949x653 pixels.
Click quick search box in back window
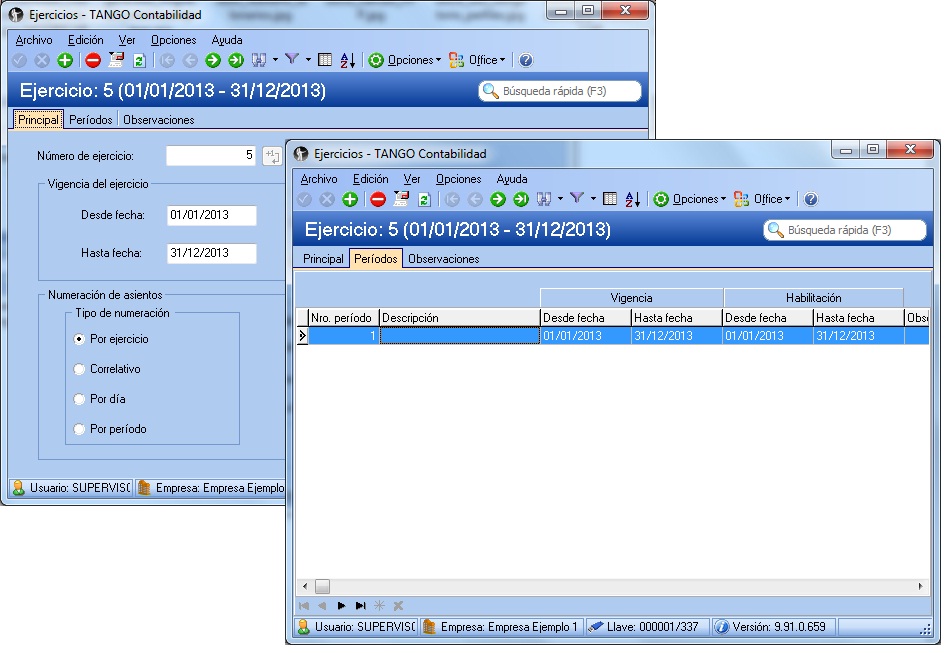tap(560, 91)
